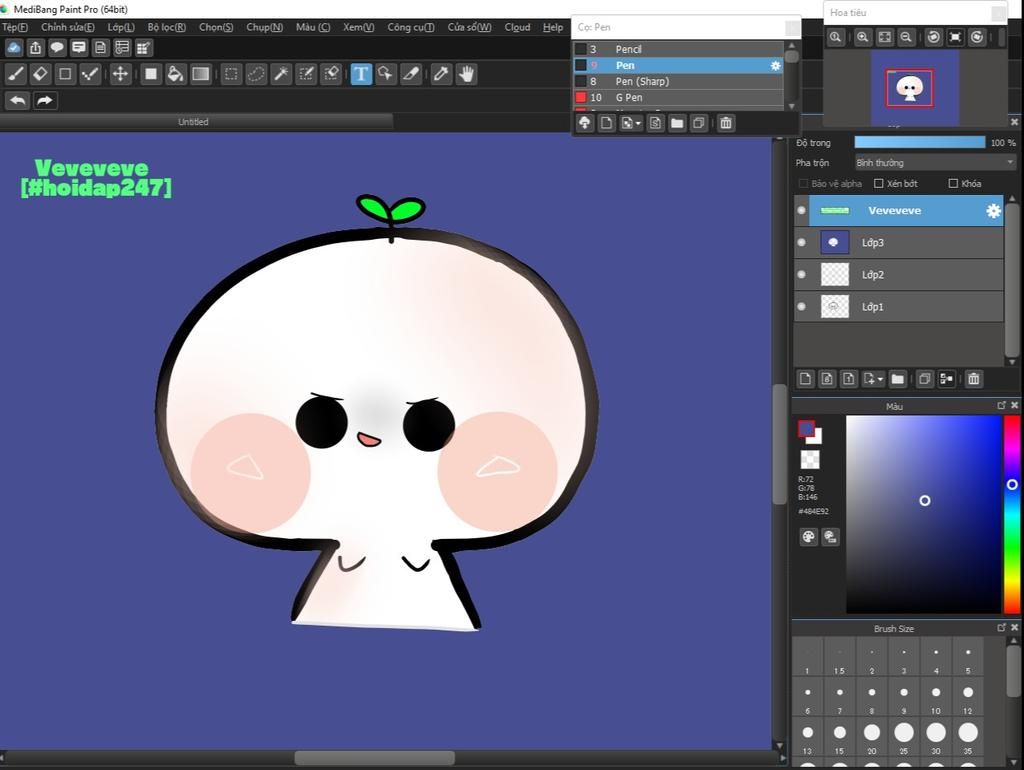
Task: Open the Bộ lọc(R) menu
Action: (167, 27)
